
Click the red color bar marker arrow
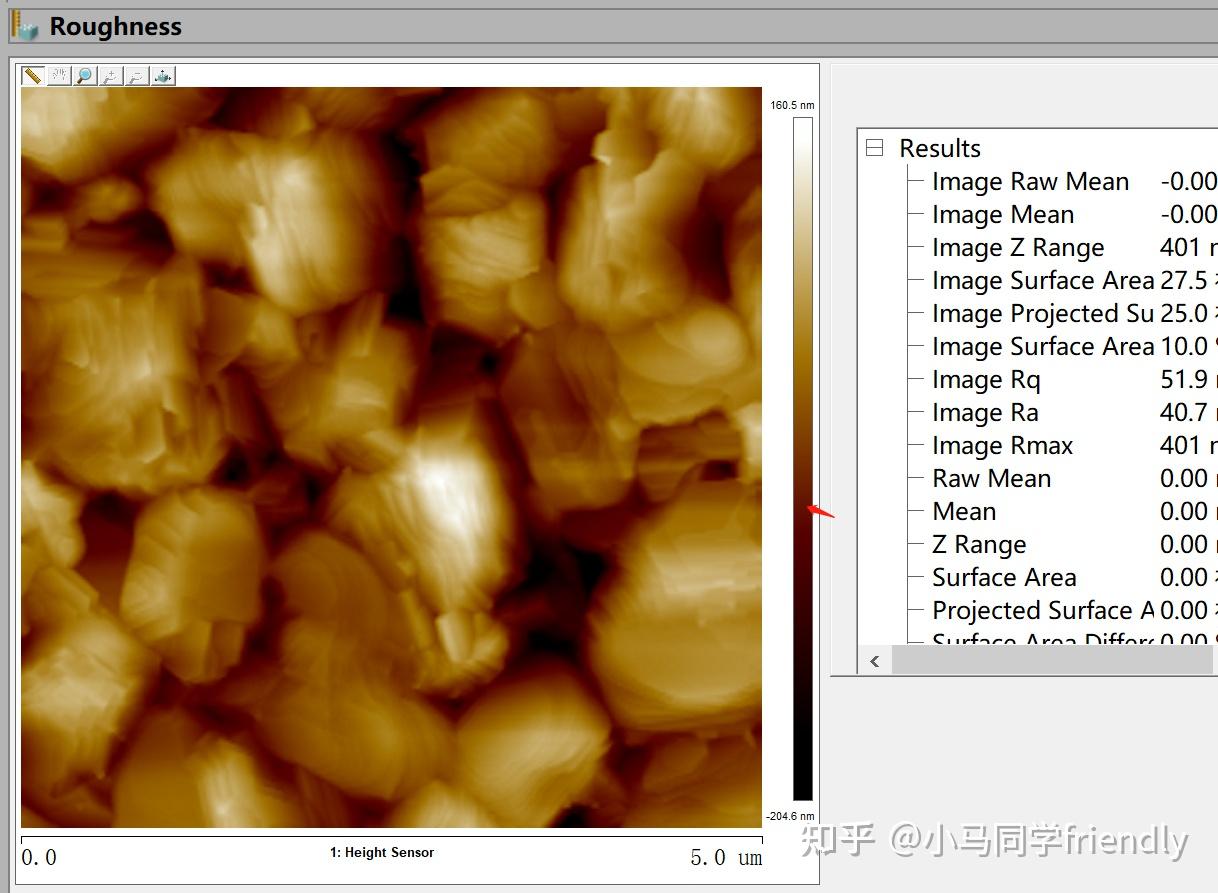tap(821, 512)
